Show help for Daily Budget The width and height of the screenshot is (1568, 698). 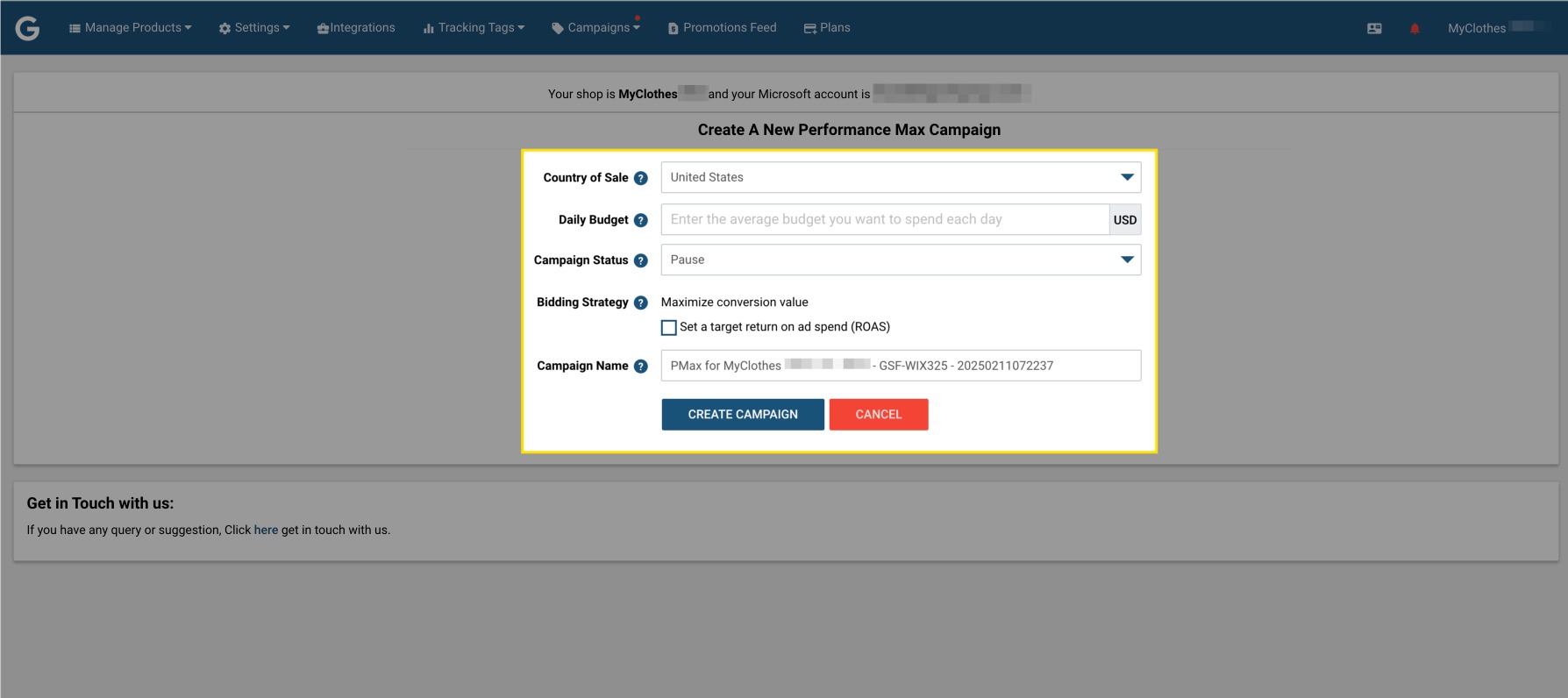641,220
